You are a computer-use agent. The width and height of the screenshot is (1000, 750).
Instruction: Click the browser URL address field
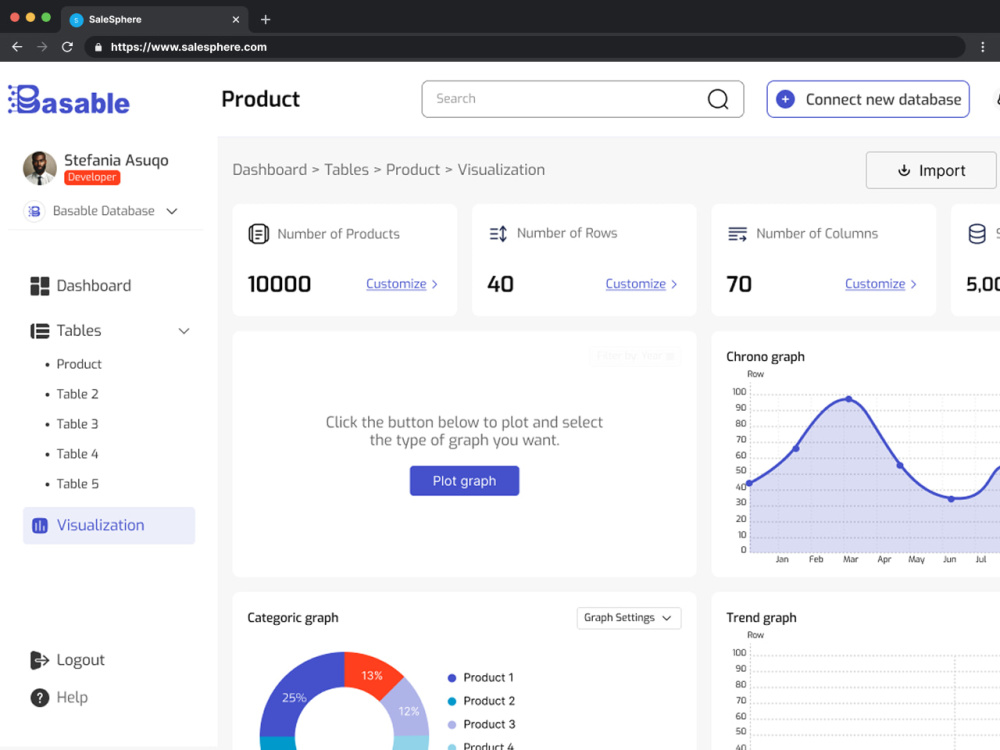coord(523,47)
